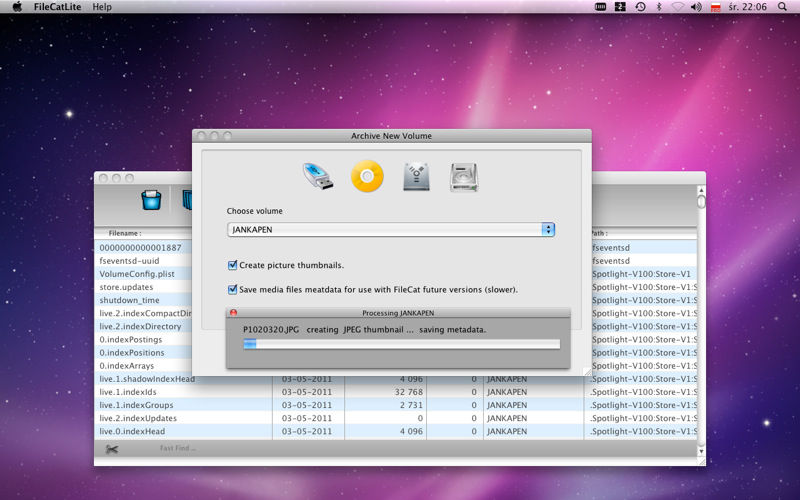Click the Filename column header
This screenshot has height=500, width=800.
(x=124, y=233)
